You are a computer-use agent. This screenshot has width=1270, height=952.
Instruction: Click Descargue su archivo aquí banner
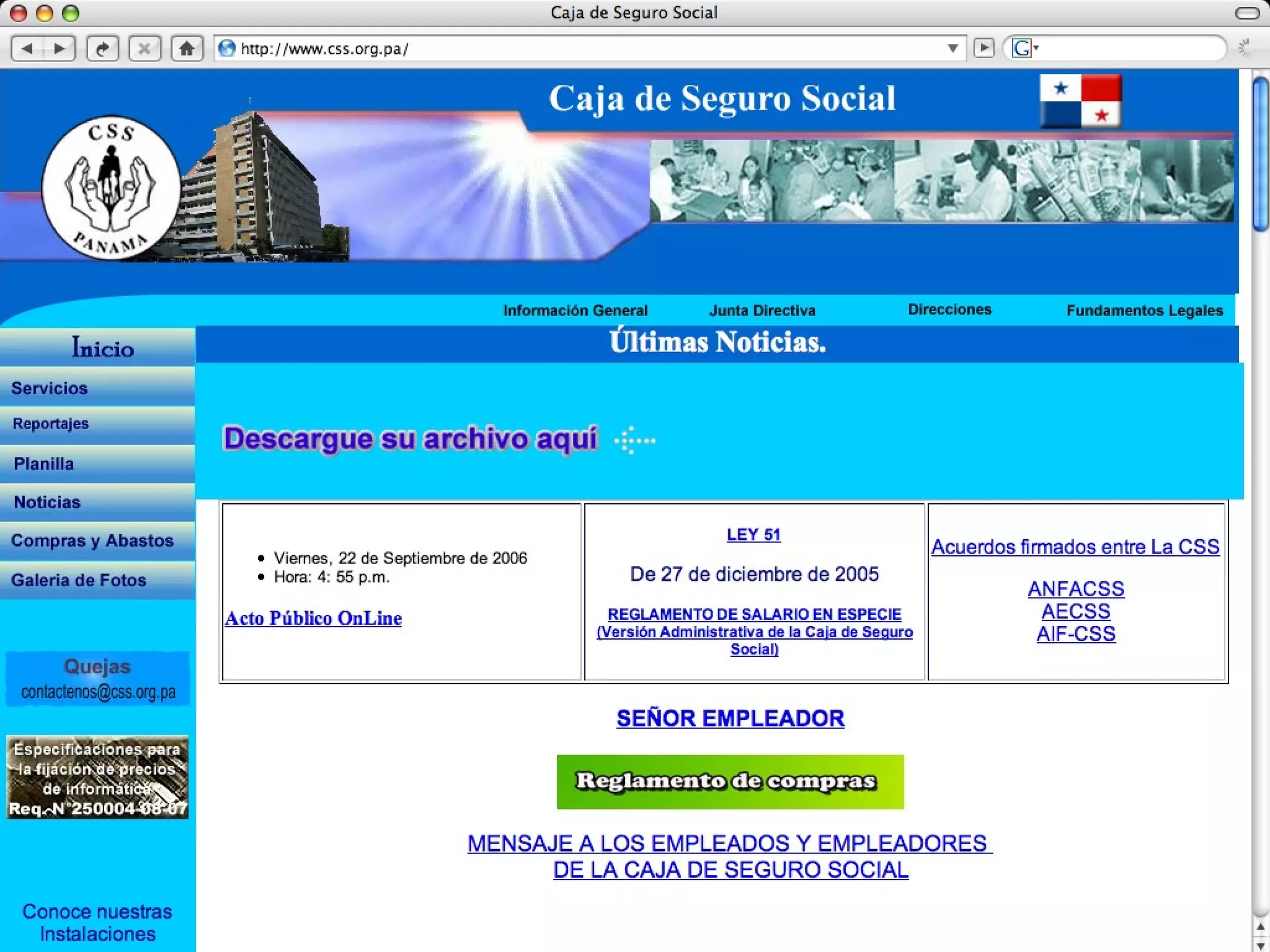(x=410, y=438)
